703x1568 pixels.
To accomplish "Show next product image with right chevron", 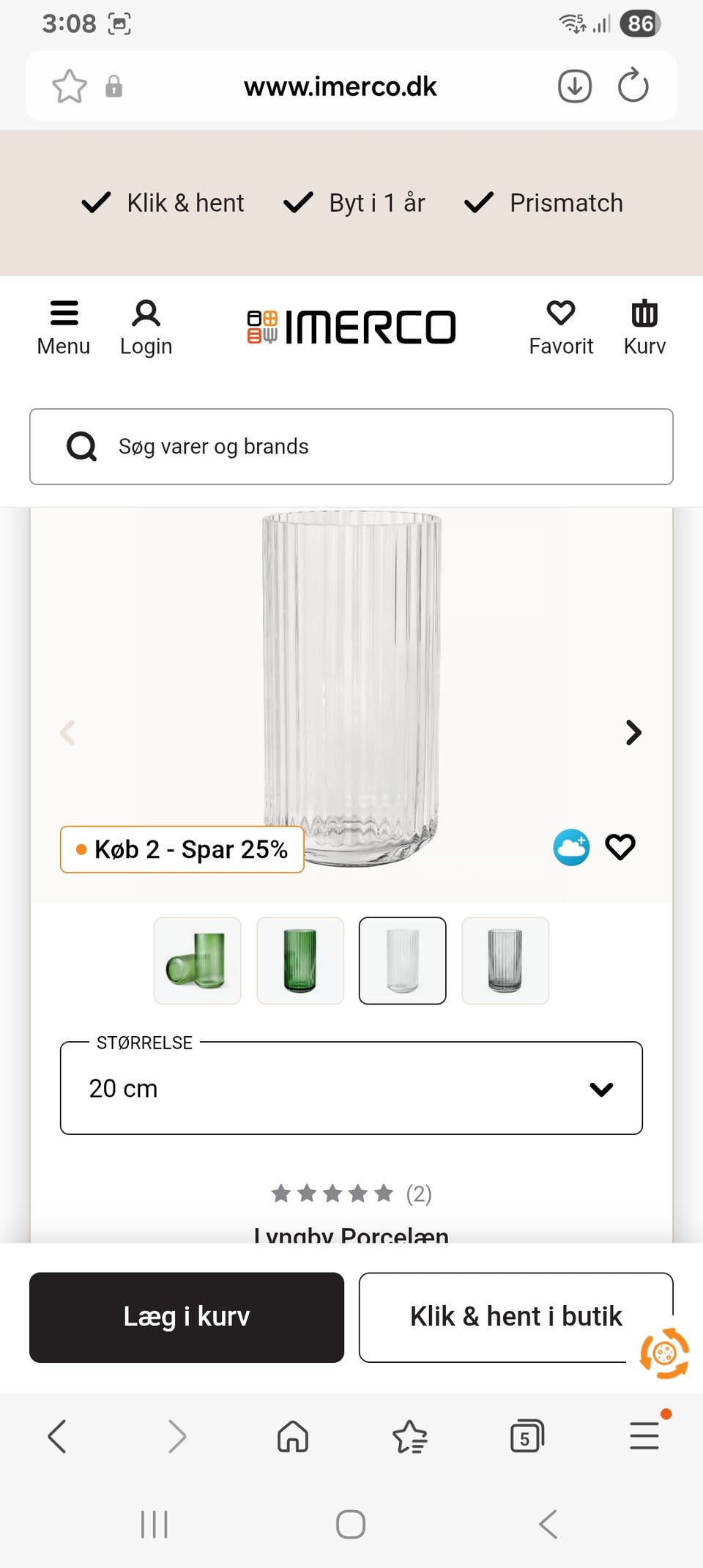I will 633,732.
